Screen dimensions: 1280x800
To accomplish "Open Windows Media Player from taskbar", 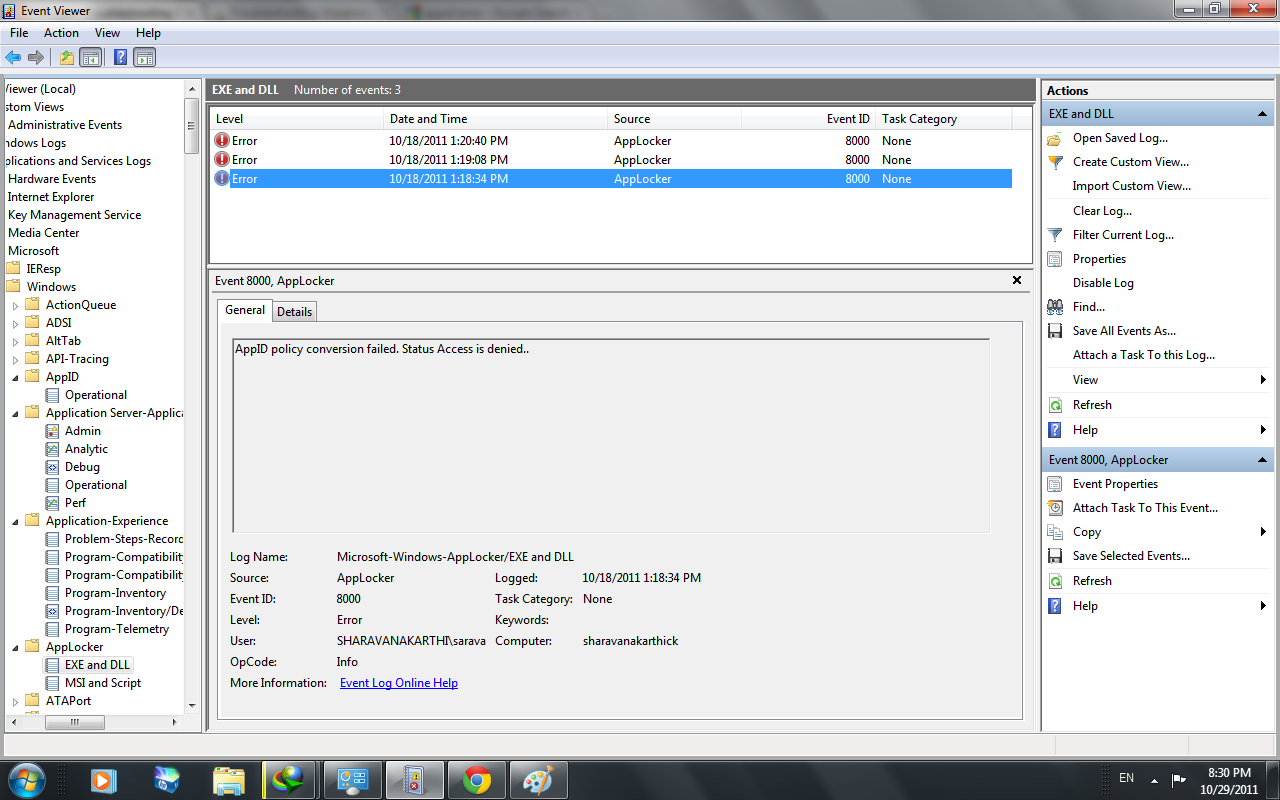I will pyautogui.click(x=103, y=779).
